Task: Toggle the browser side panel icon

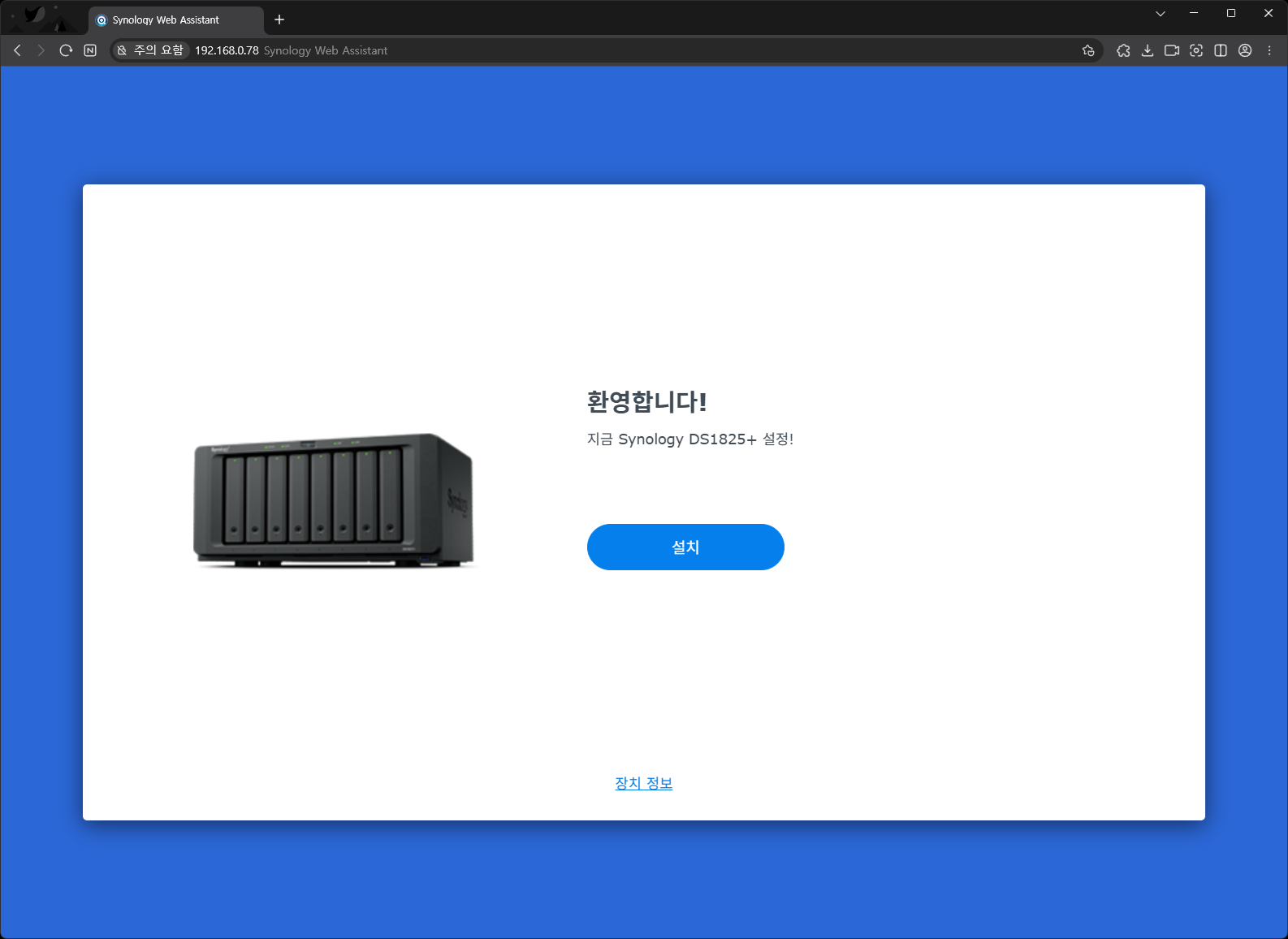Action: coord(1221,50)
